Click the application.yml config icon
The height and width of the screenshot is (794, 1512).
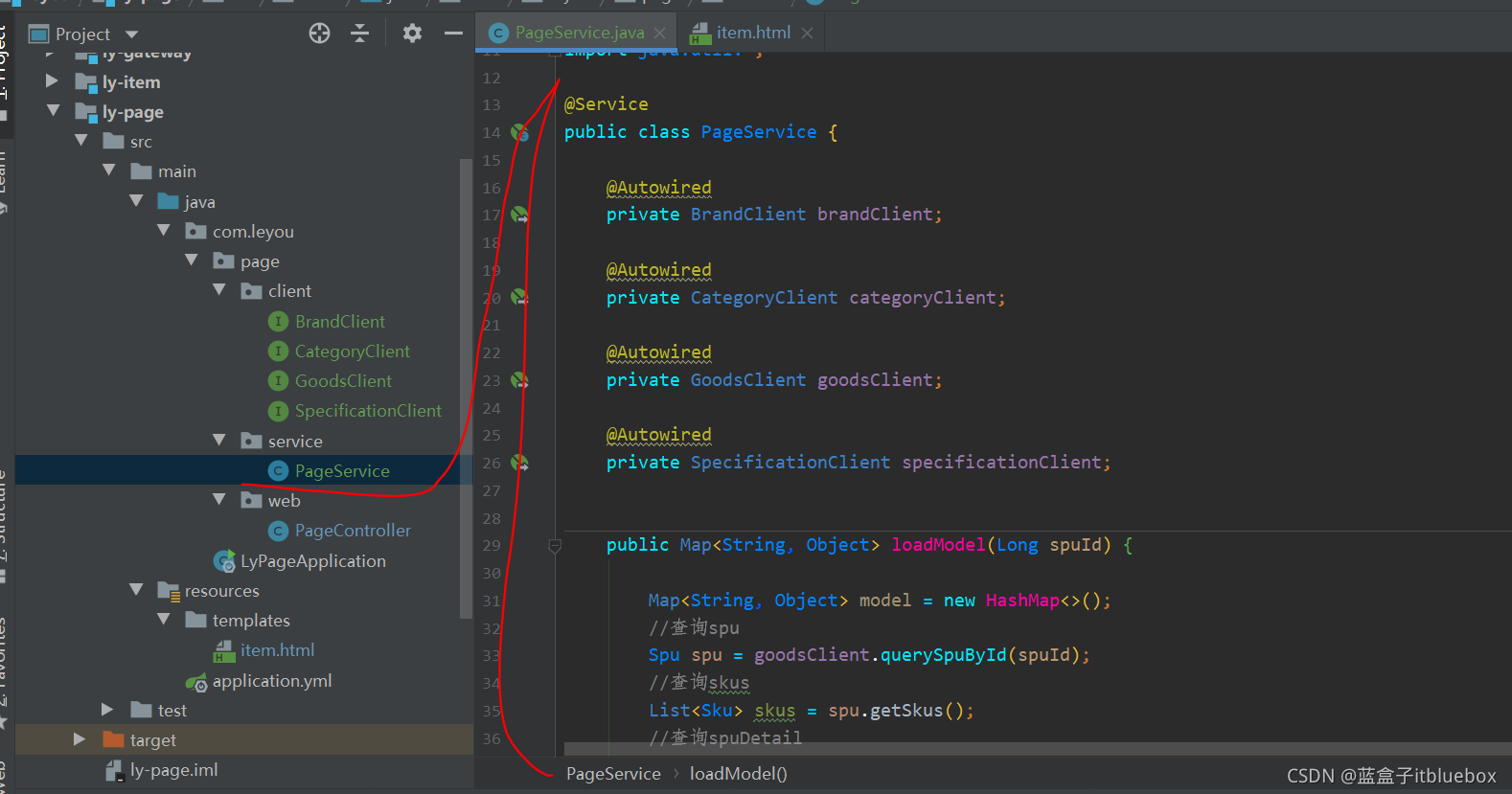[x=196, y=682]
